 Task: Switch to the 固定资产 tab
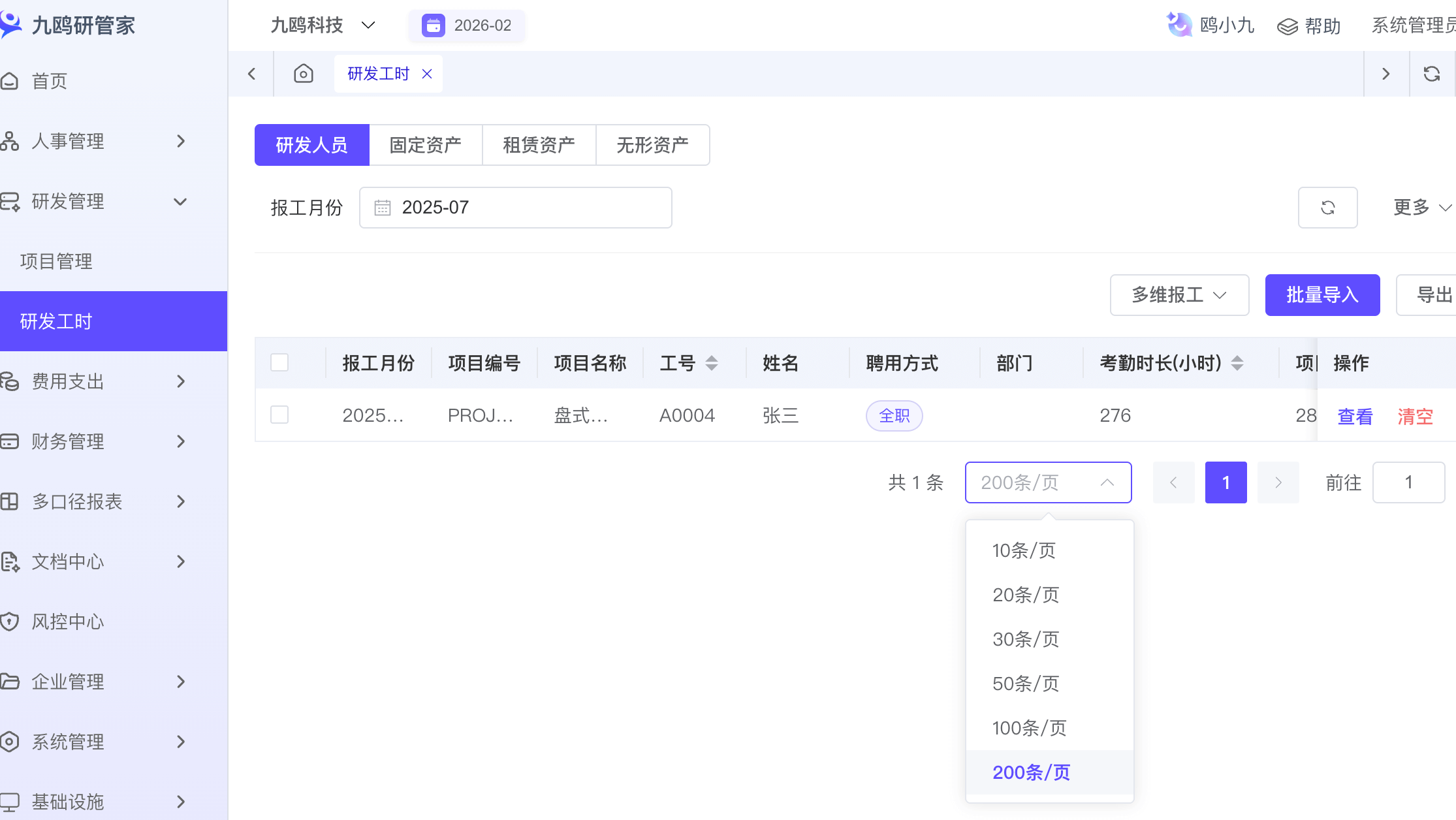tap(426, 145)
